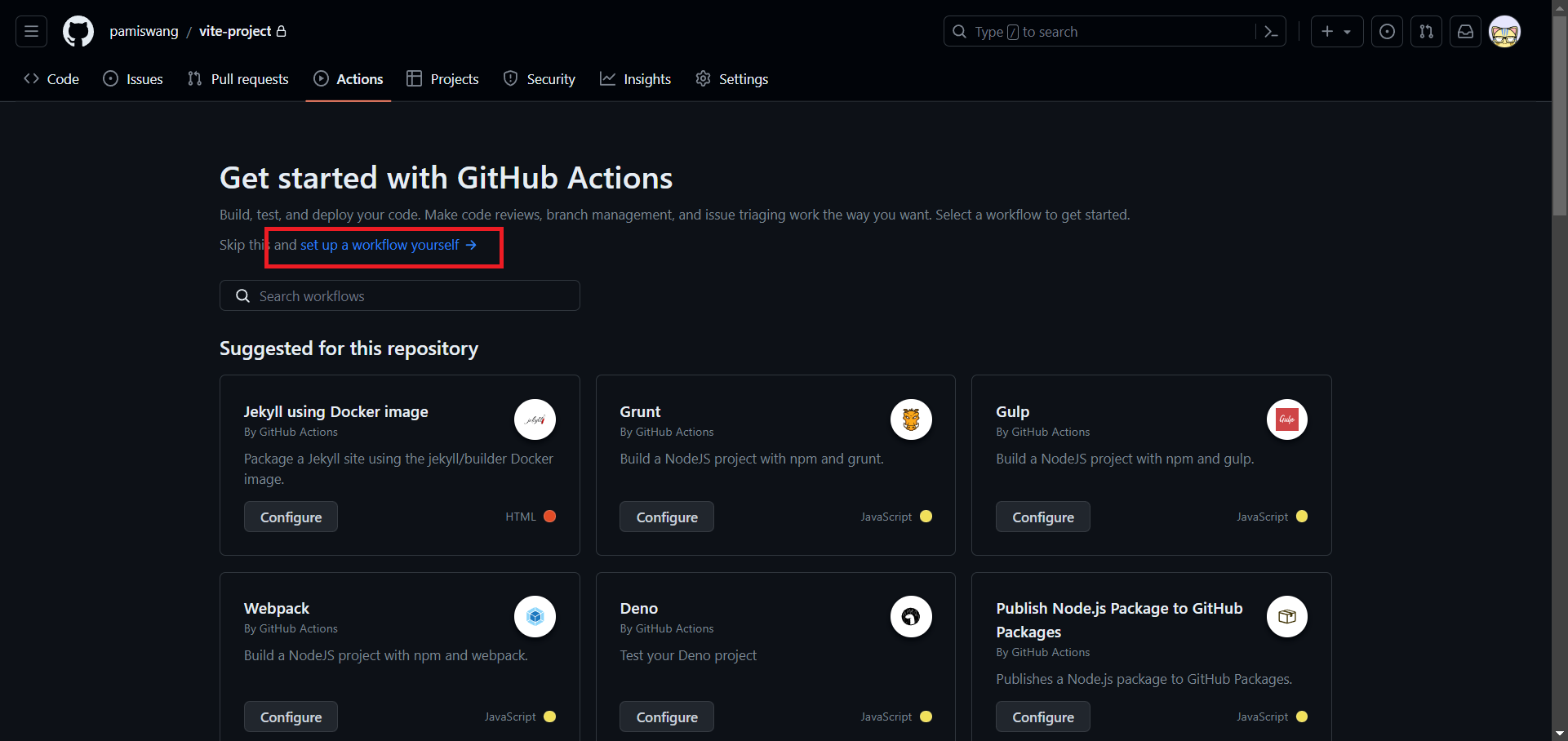Click Get started with GitHub Actions heading
Screen dimensions: 1568x741
(446, 178)
